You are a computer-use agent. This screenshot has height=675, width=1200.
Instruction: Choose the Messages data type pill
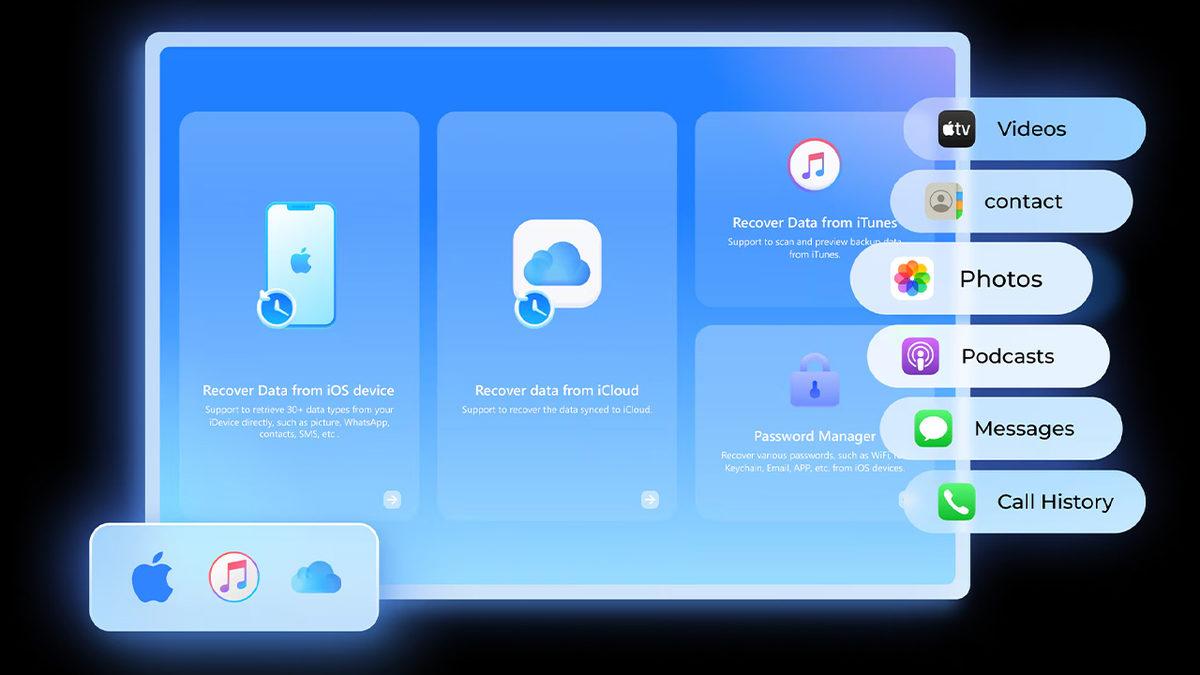[1024, 429]
